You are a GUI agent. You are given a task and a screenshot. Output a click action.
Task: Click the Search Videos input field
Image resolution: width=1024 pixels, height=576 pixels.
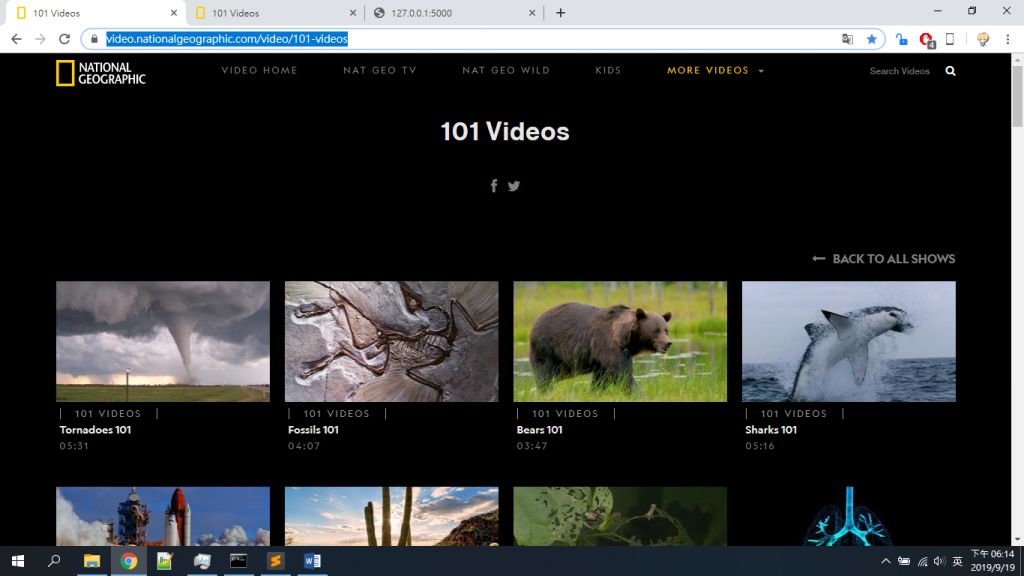coord(899,71)
